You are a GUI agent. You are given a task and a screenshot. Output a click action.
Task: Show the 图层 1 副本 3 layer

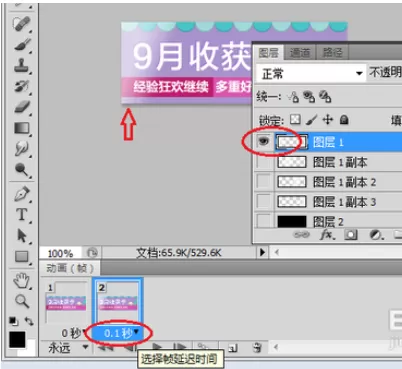coord(264,201)
